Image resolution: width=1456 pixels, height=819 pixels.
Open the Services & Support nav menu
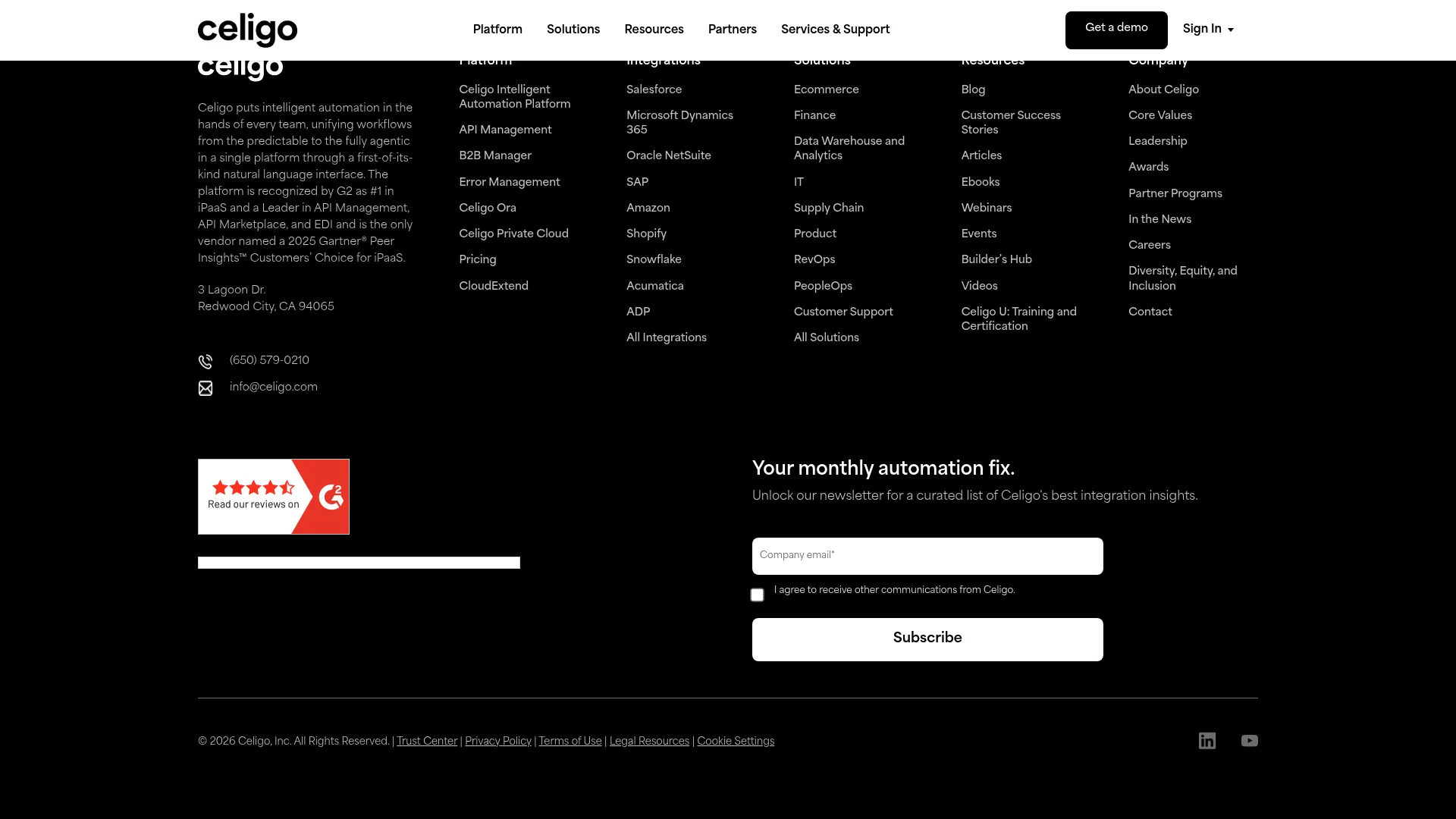[835, 30]
